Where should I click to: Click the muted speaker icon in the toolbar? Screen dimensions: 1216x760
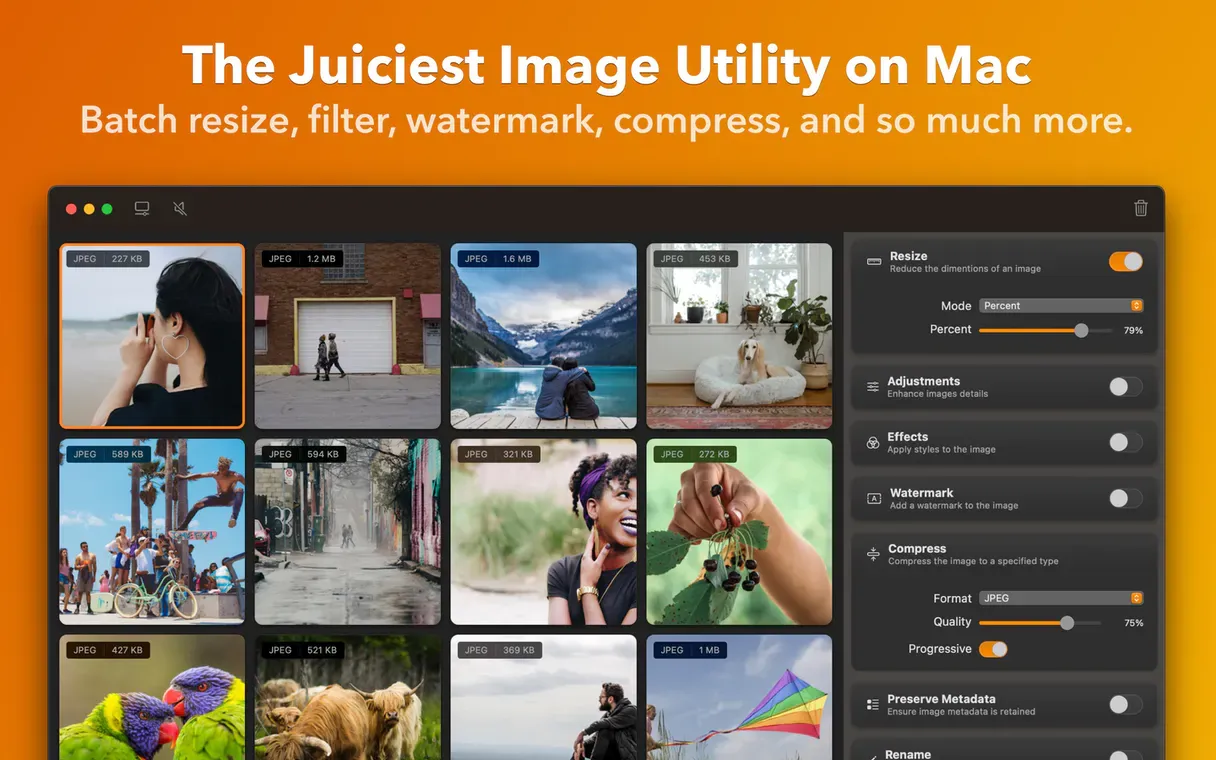pos(180,208)
